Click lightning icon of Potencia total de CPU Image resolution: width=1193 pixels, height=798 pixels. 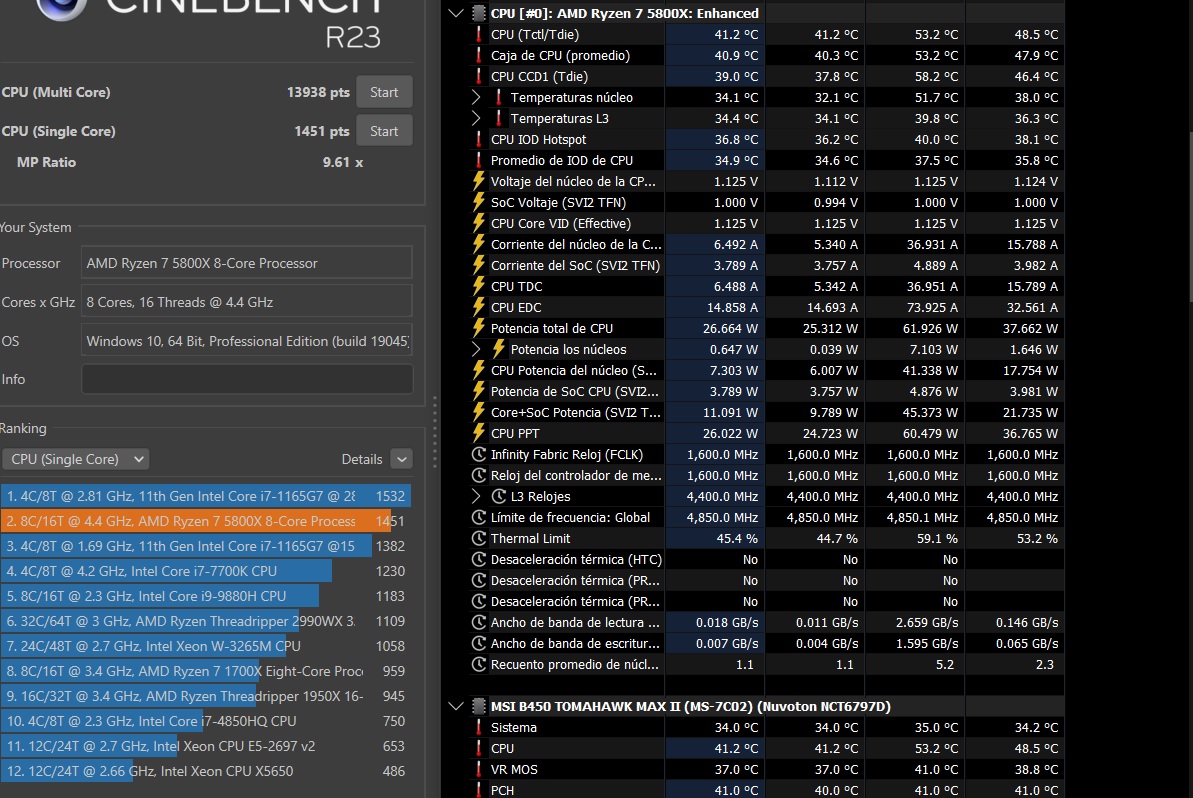tap(479, 329)
